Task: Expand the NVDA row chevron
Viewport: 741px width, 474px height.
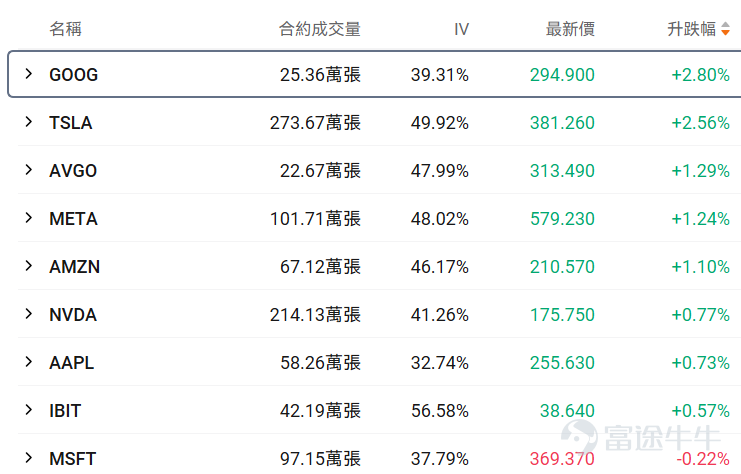Action: [x=29, y=314]
